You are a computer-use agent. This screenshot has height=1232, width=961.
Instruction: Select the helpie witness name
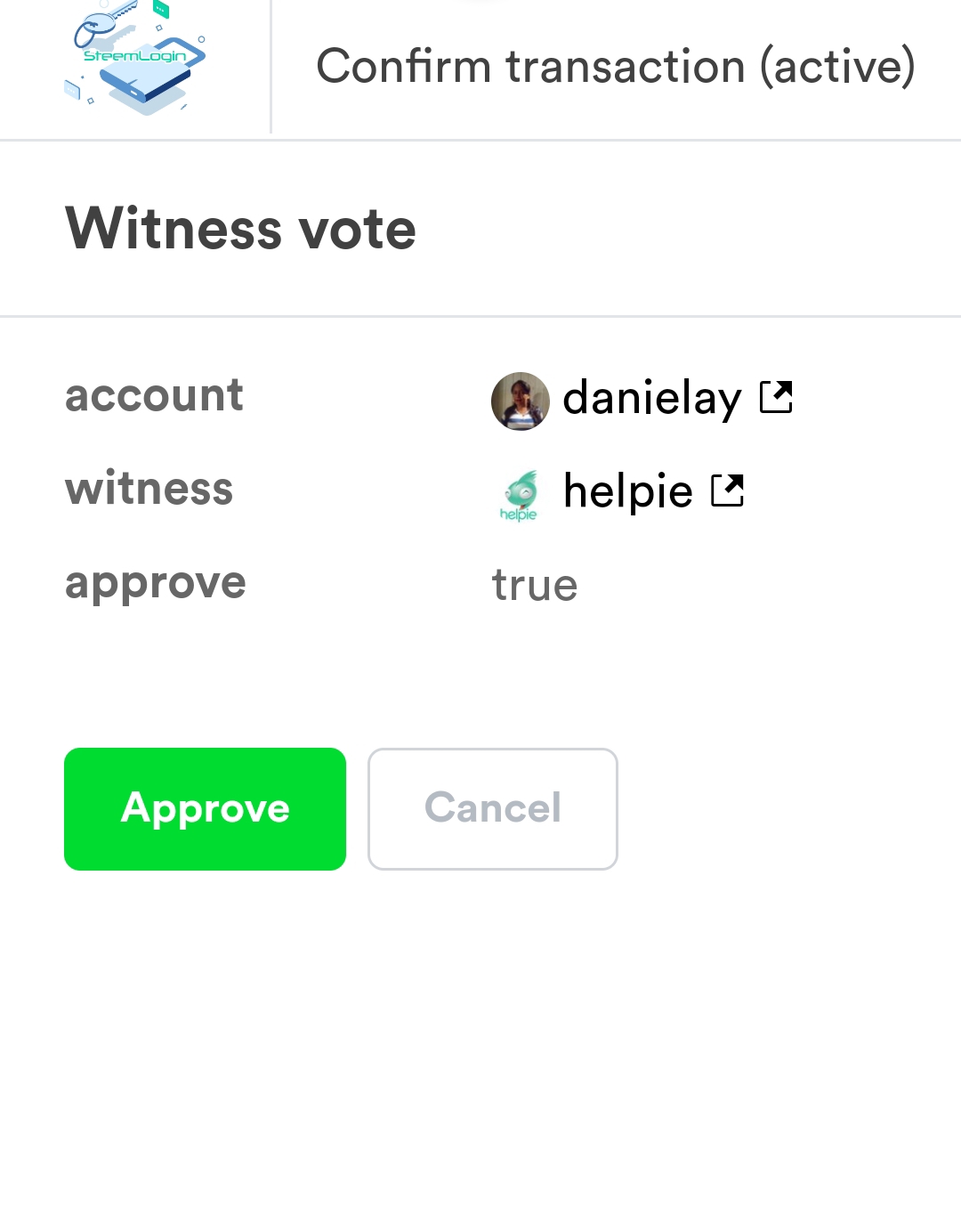[x=627, y=490]
